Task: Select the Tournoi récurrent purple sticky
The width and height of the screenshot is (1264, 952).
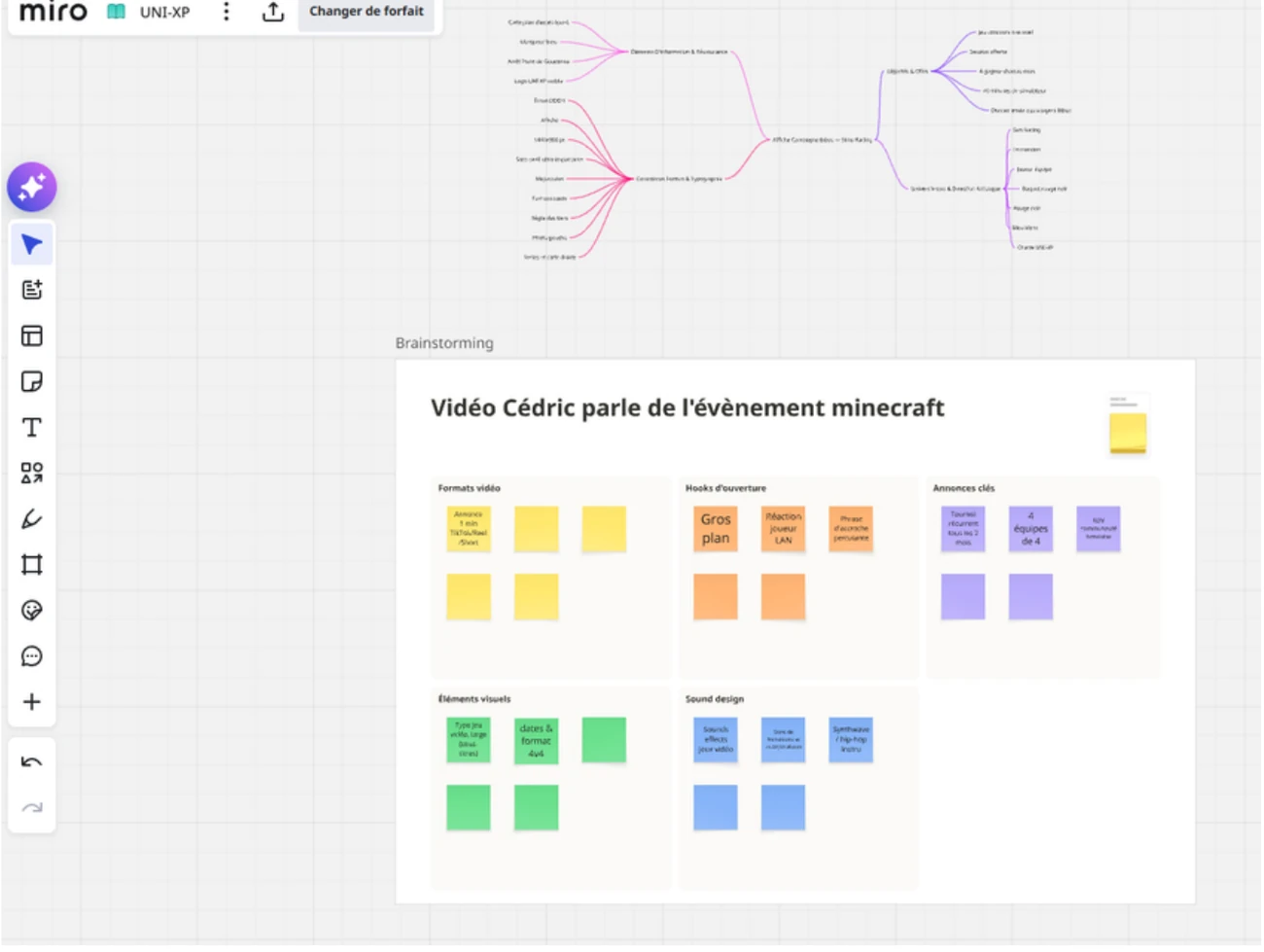Action: (x=963, y=529)
